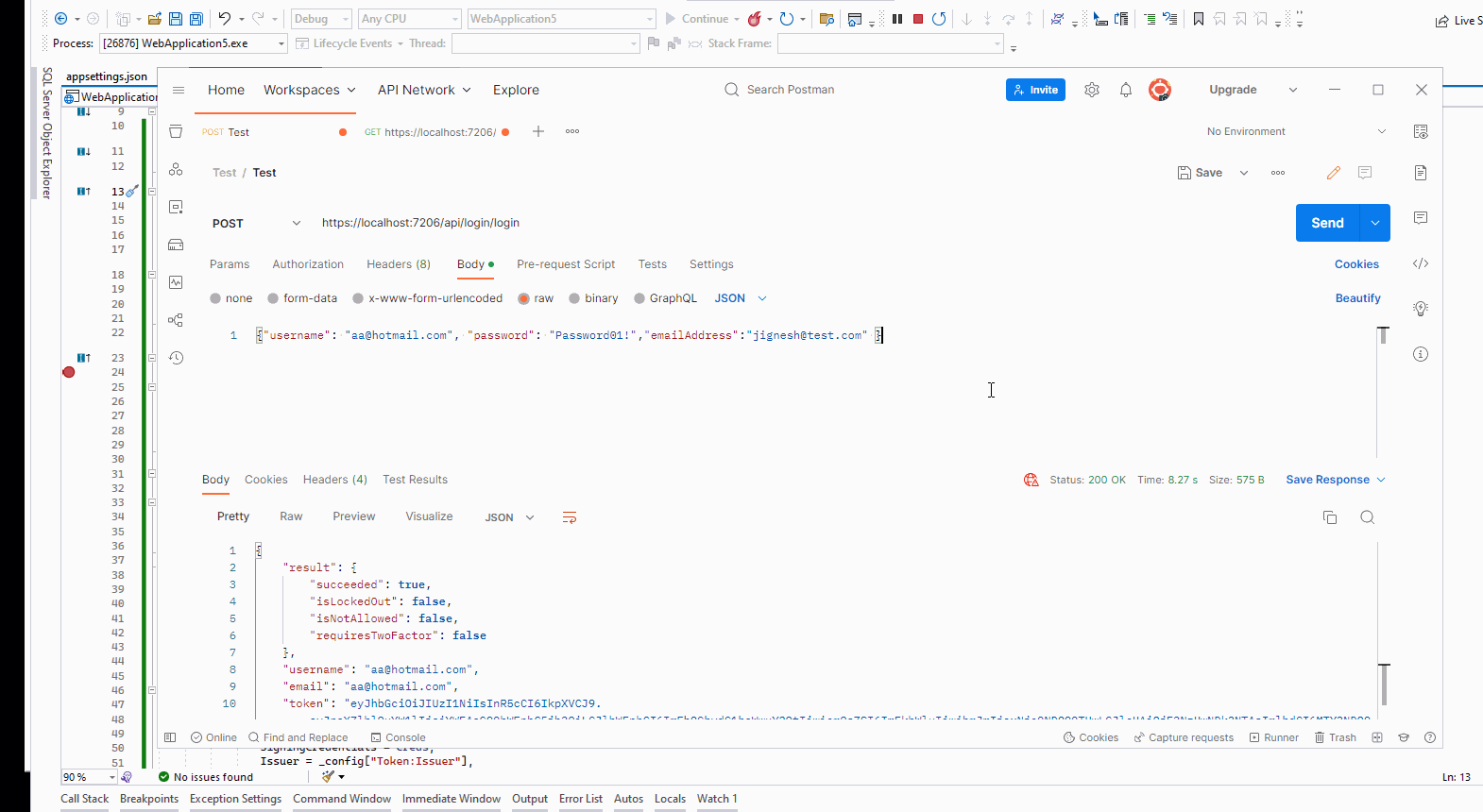1483x812 pixels.
Task: Click the Search Postman field
Action: [790, 90]
